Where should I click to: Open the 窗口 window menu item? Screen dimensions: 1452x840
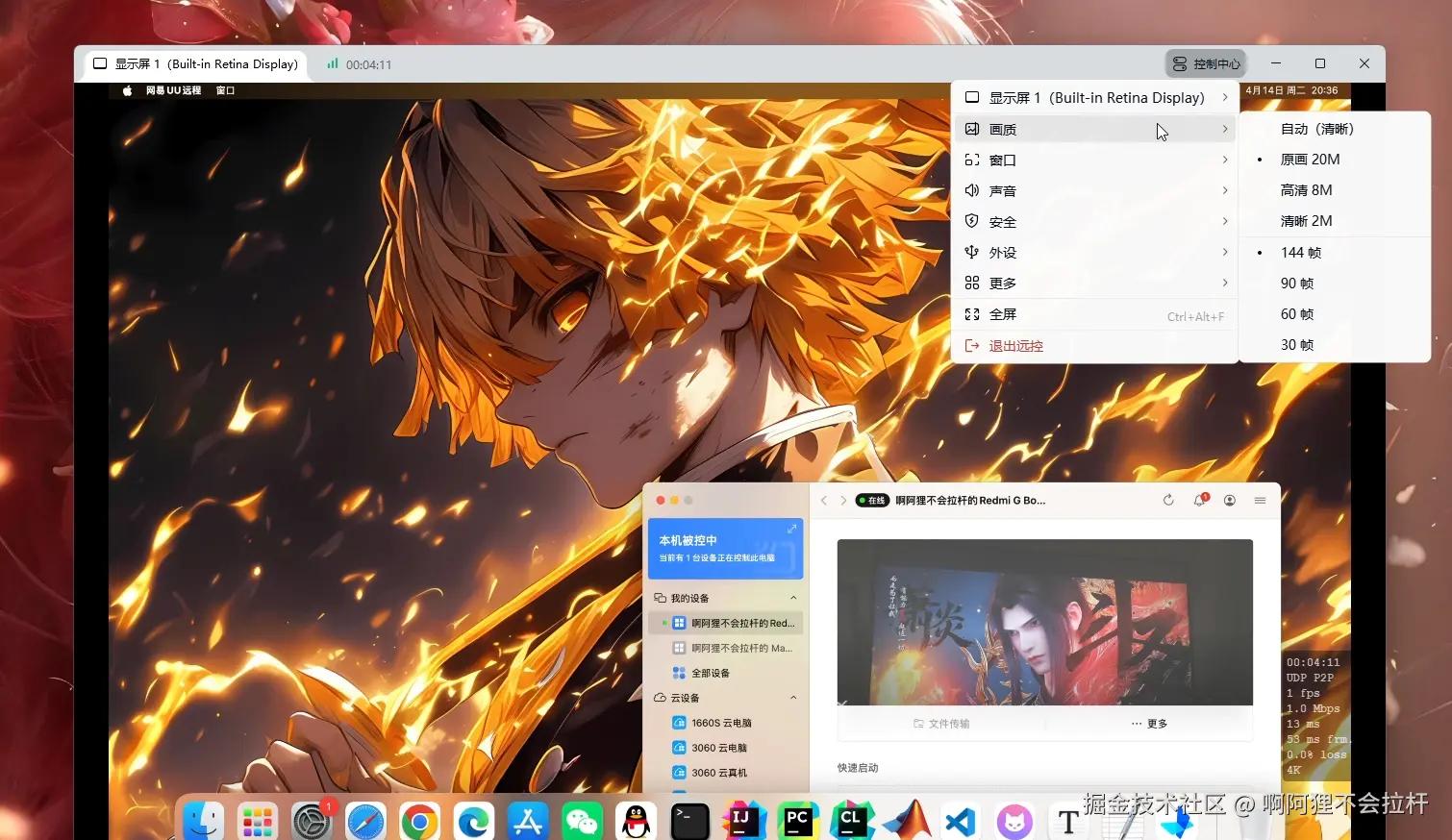click(x=1095, y=160)
